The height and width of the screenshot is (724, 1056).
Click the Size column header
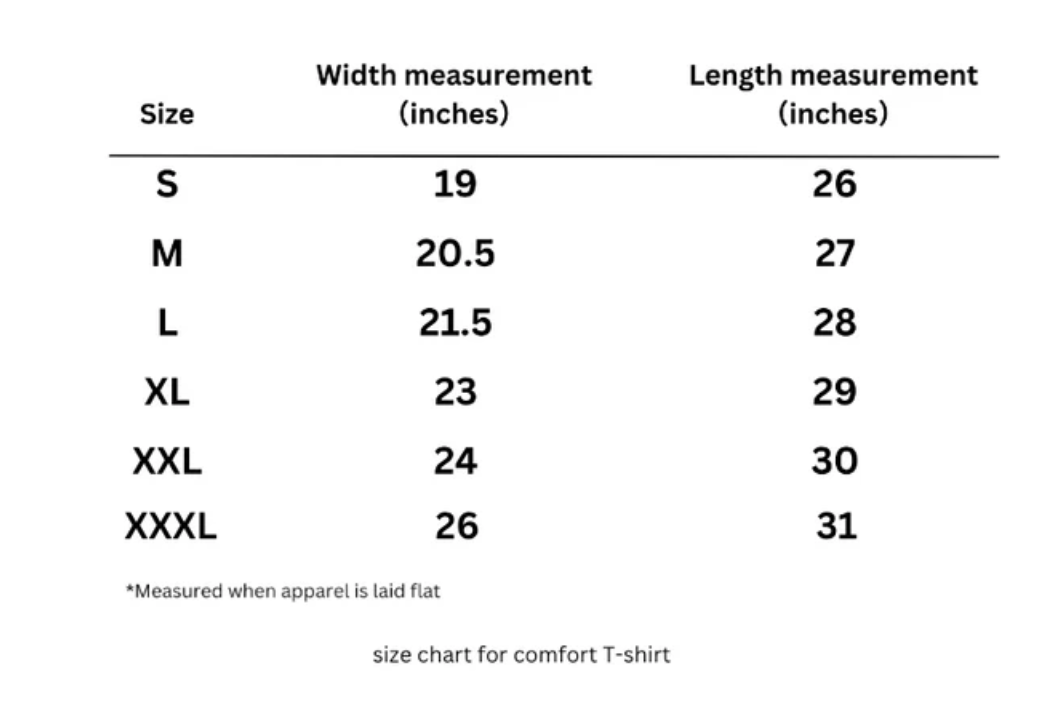click(x=167, y=114)
